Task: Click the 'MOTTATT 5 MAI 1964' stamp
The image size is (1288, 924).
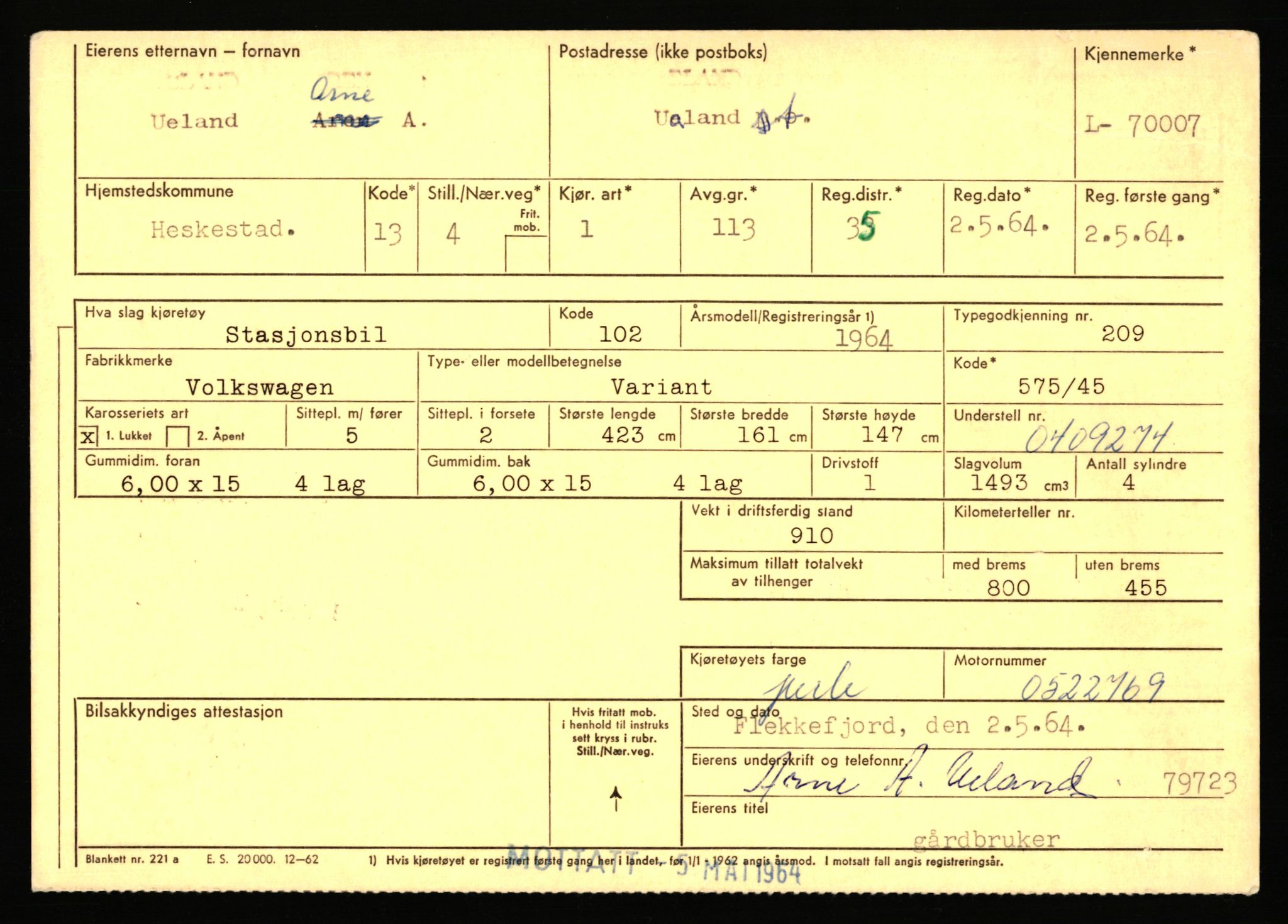Action: coord(653,867)
